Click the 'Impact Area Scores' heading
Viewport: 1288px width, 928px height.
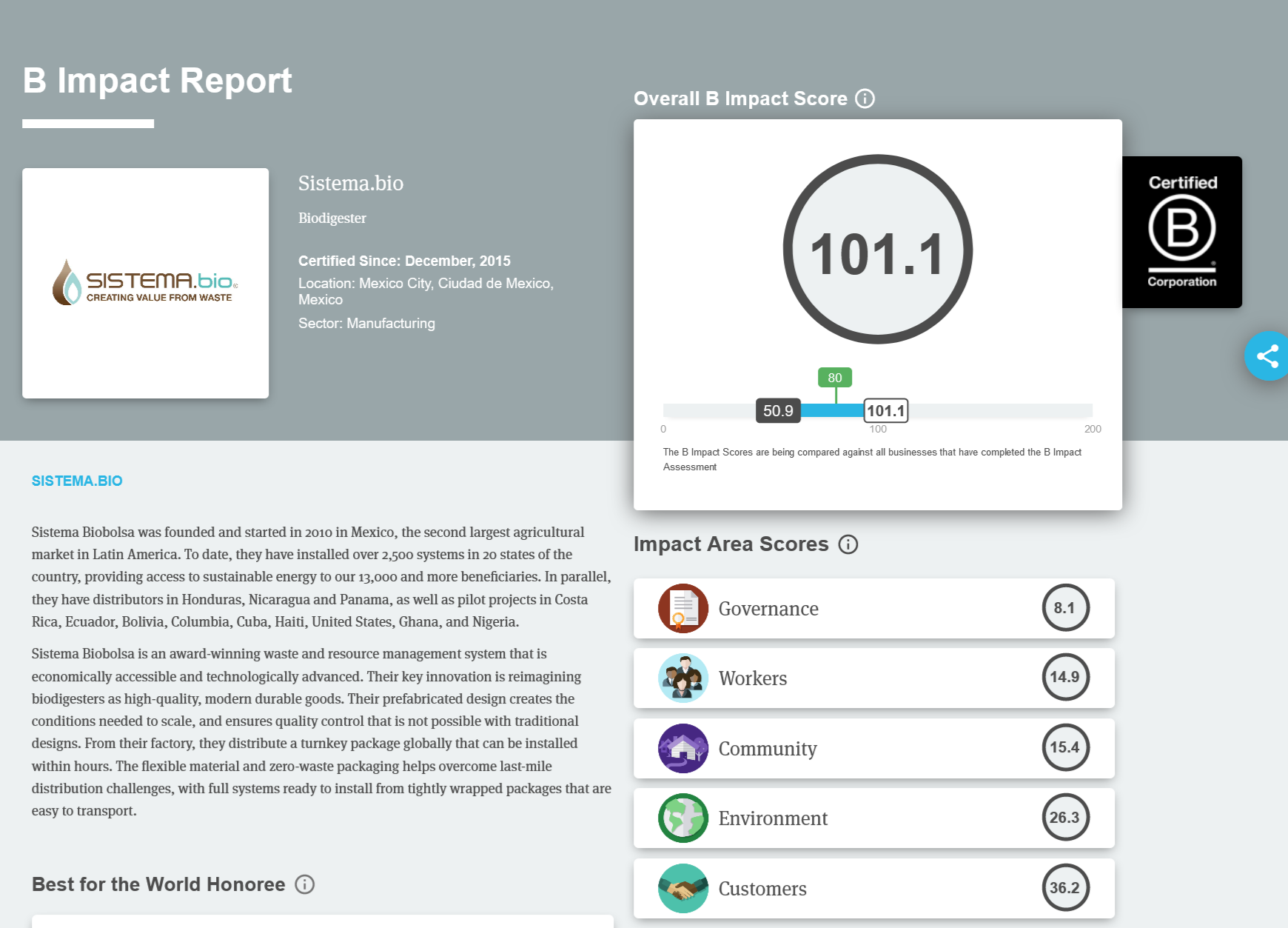pos(731,544)
